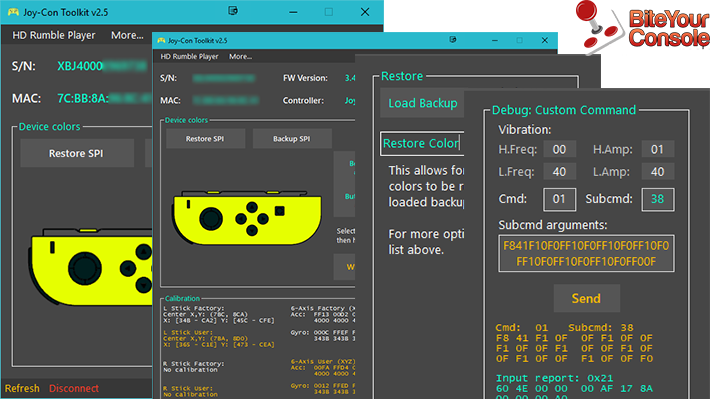Click the title bar extra icon in back window
The width and height of the screenshot is (710, 399).
[x=233, y=11]
